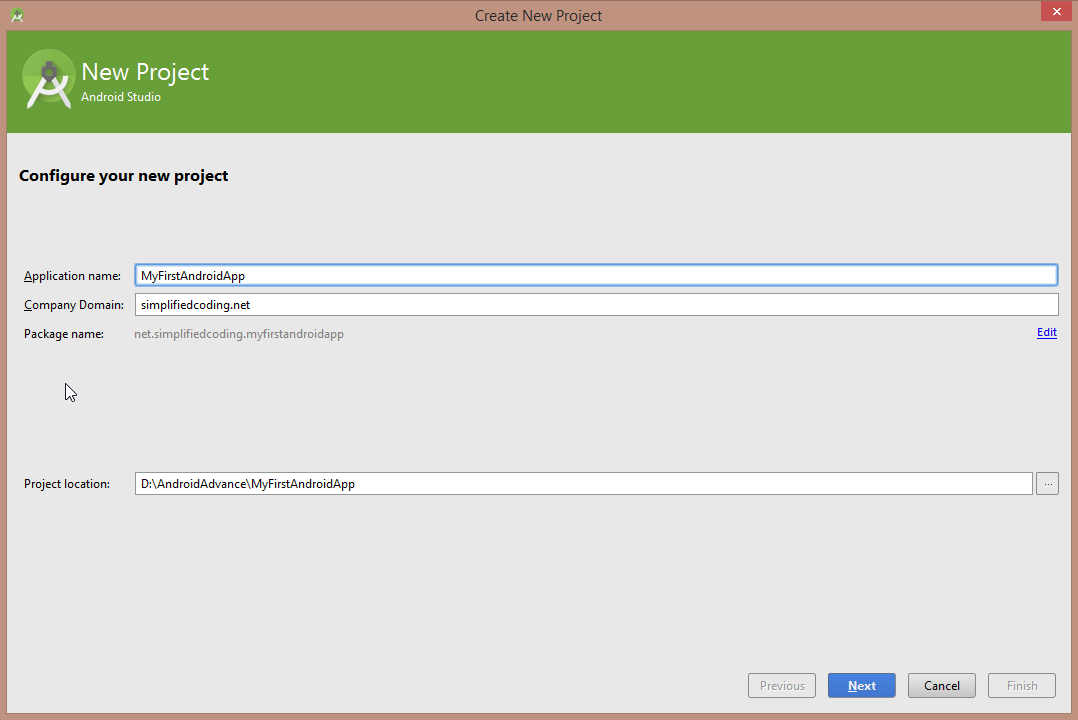Click the Previous button
1078x720 pixels.
782,686
